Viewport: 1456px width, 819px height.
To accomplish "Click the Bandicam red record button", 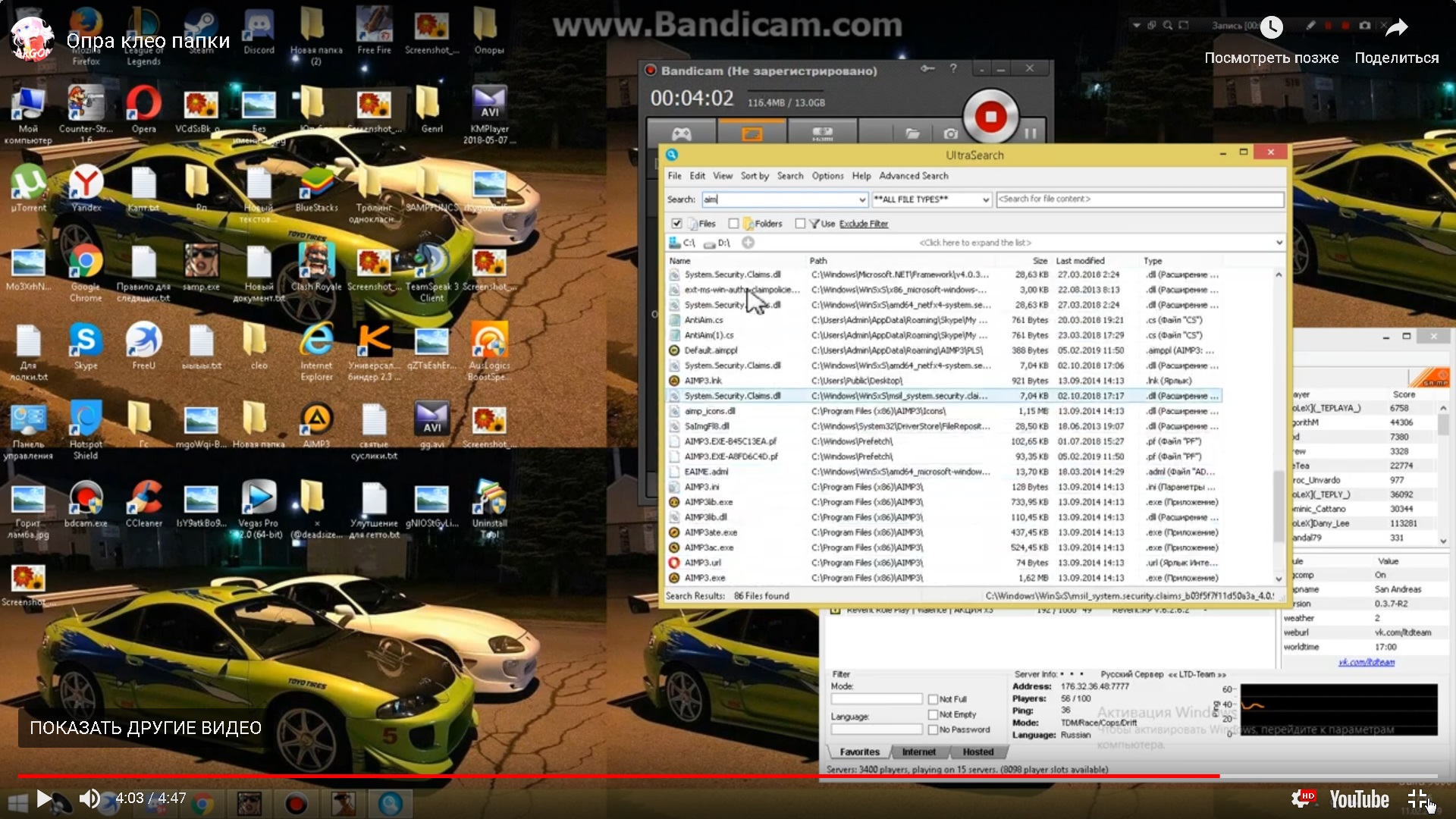I will coord(990,116).
